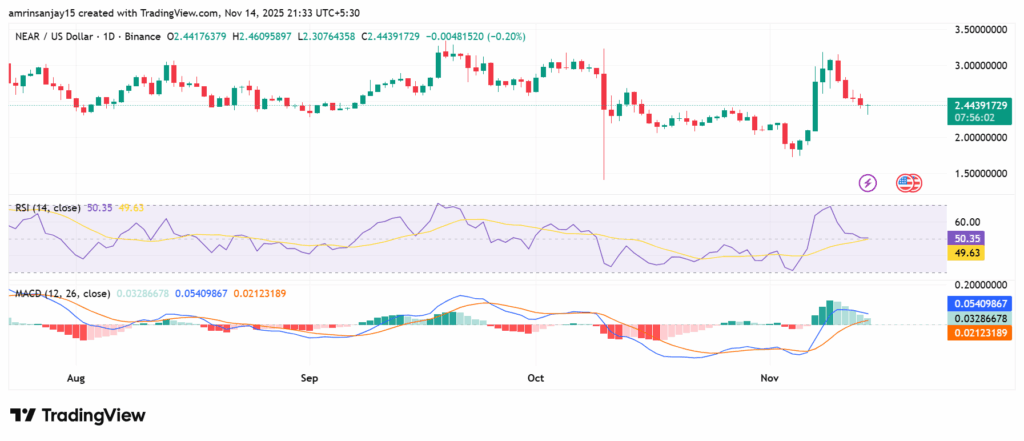Screen dimensions: 1024x441
Task: Click the Sep label on time axis
Action: 309,379
